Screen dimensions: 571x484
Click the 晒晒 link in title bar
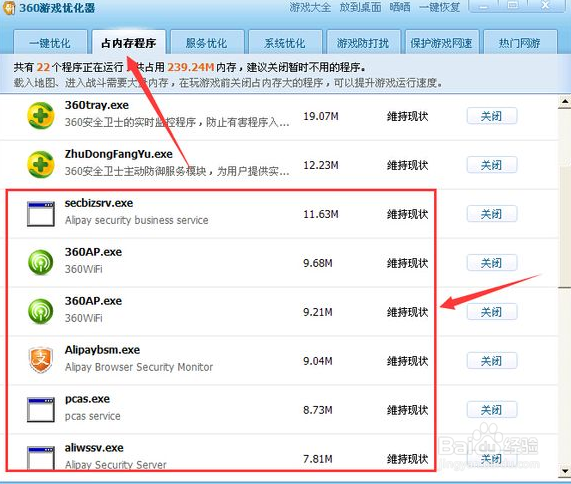399,7
